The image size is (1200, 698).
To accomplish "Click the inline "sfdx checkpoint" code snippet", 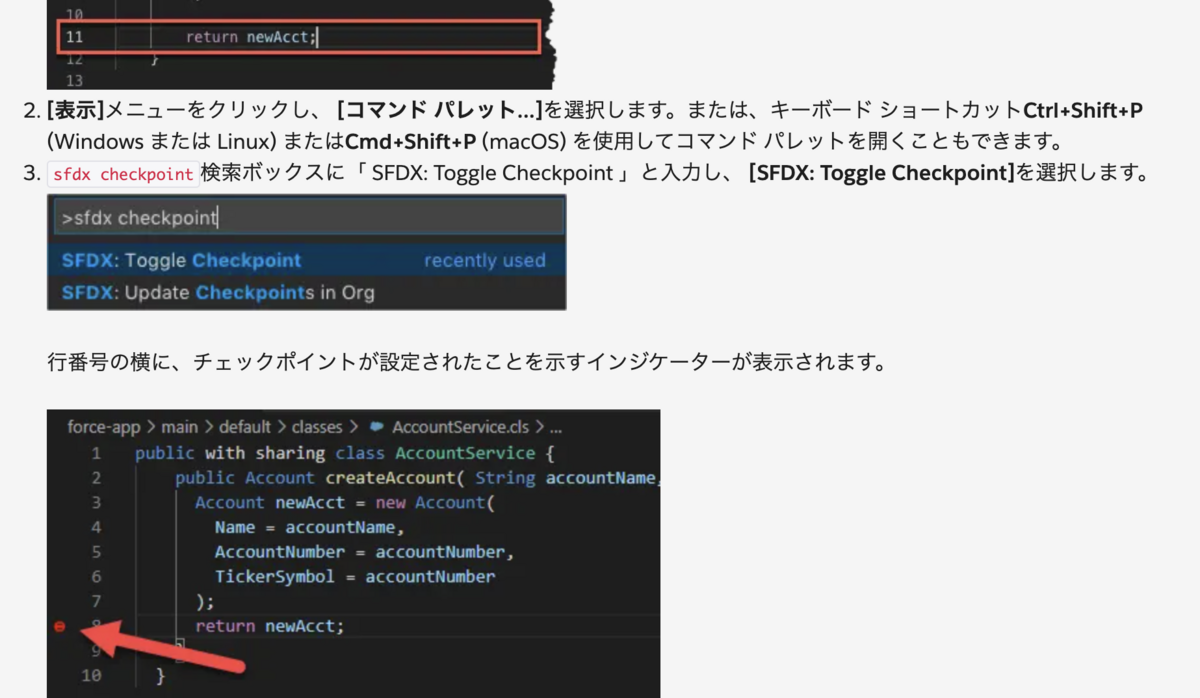I will (x=122, y=173).
